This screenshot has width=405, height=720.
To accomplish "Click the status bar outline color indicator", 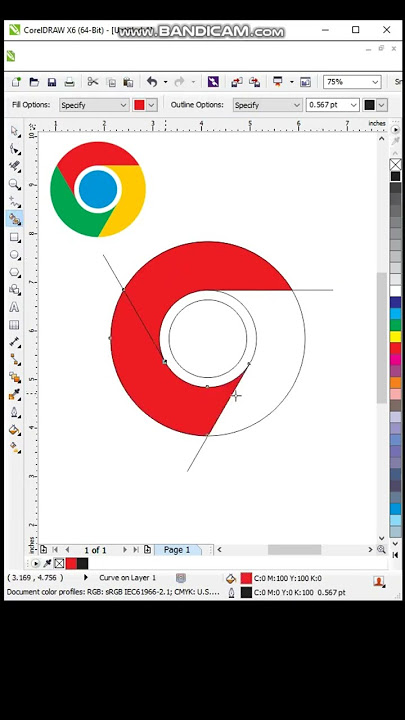I will pos(246,592).
